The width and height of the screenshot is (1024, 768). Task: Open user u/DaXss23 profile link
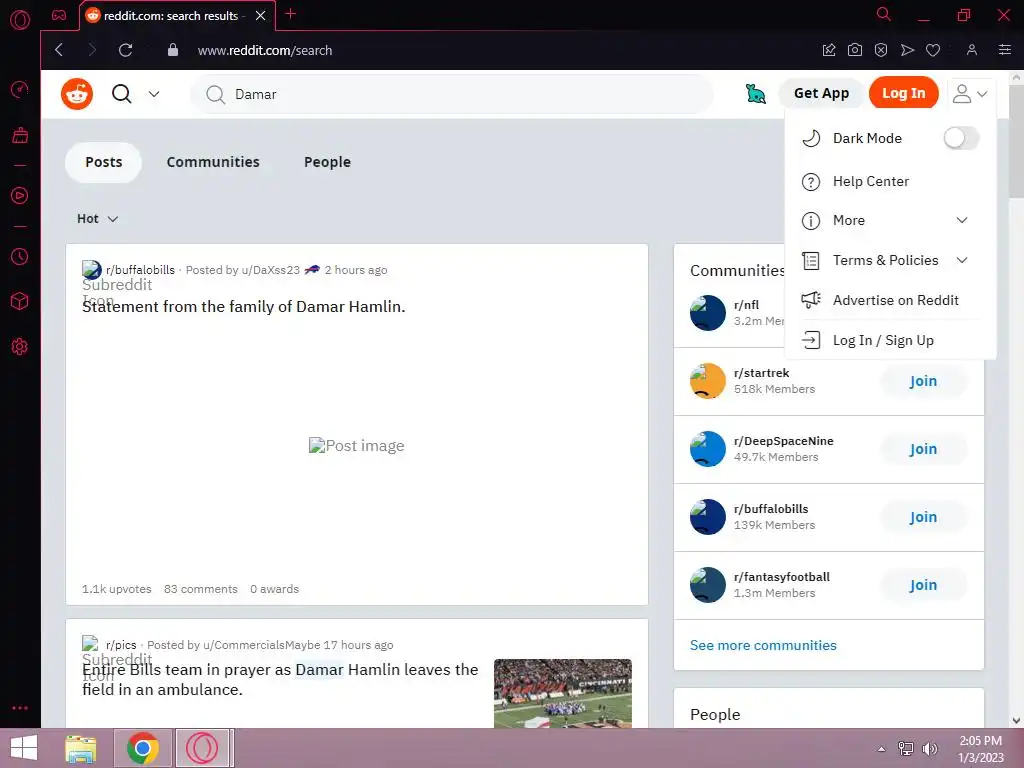(270, 270)
